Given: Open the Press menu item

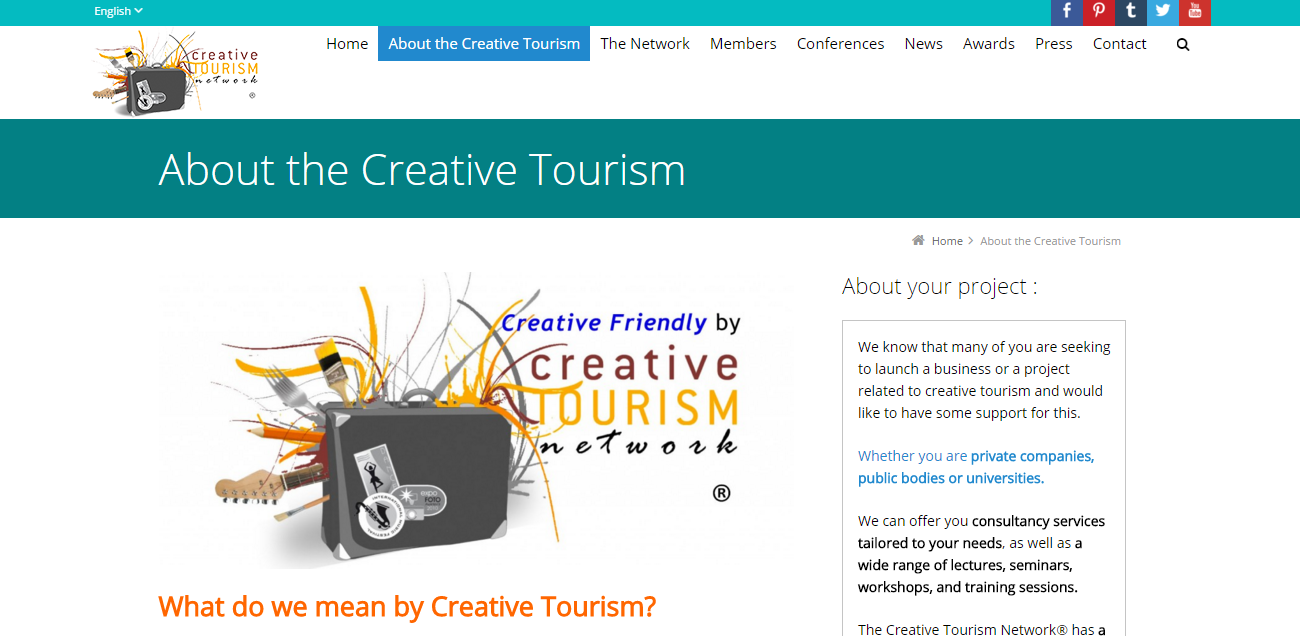Looking at the screenshot, I should [1054, 44].
